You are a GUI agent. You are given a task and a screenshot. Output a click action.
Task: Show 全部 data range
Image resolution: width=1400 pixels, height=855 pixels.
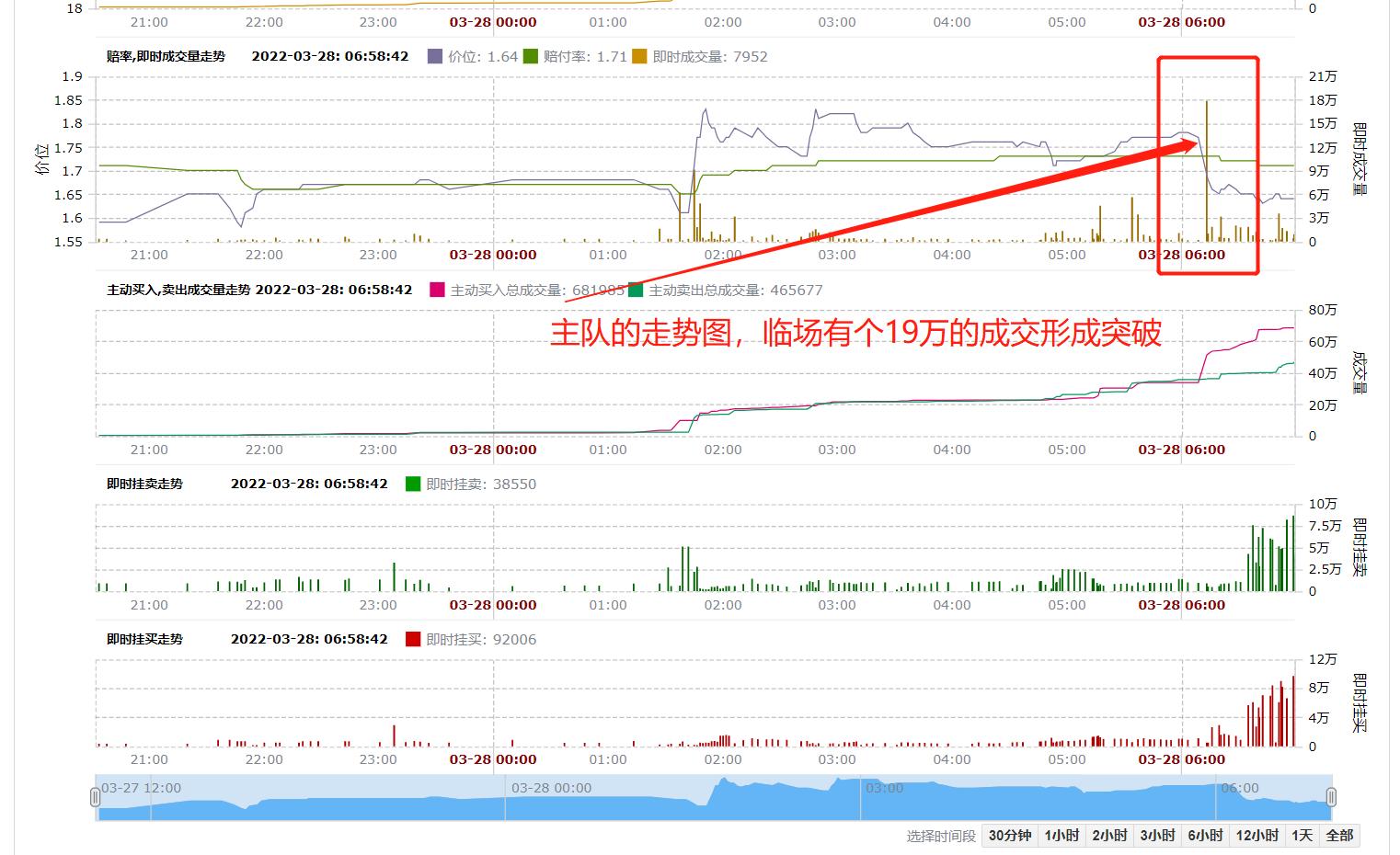[x=1340, y=836]
